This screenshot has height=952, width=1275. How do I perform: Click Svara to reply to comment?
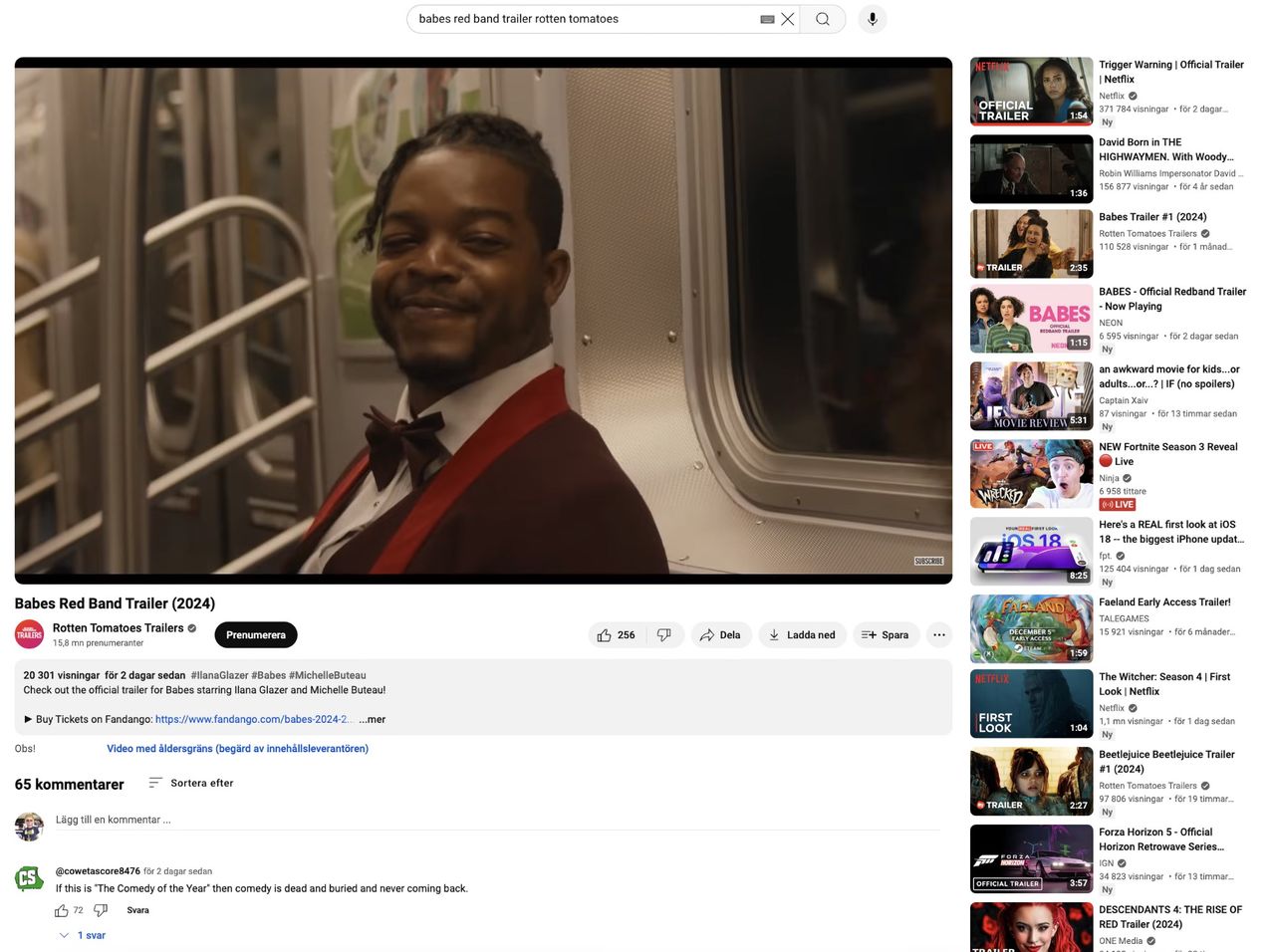click(x=137, y=910)
